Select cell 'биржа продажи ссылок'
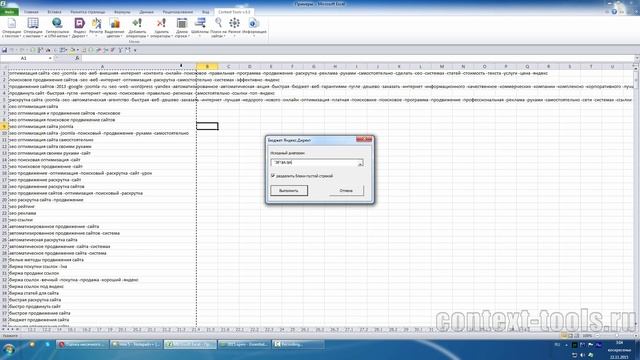The image size is (640, 360). (x=102, y=273)
